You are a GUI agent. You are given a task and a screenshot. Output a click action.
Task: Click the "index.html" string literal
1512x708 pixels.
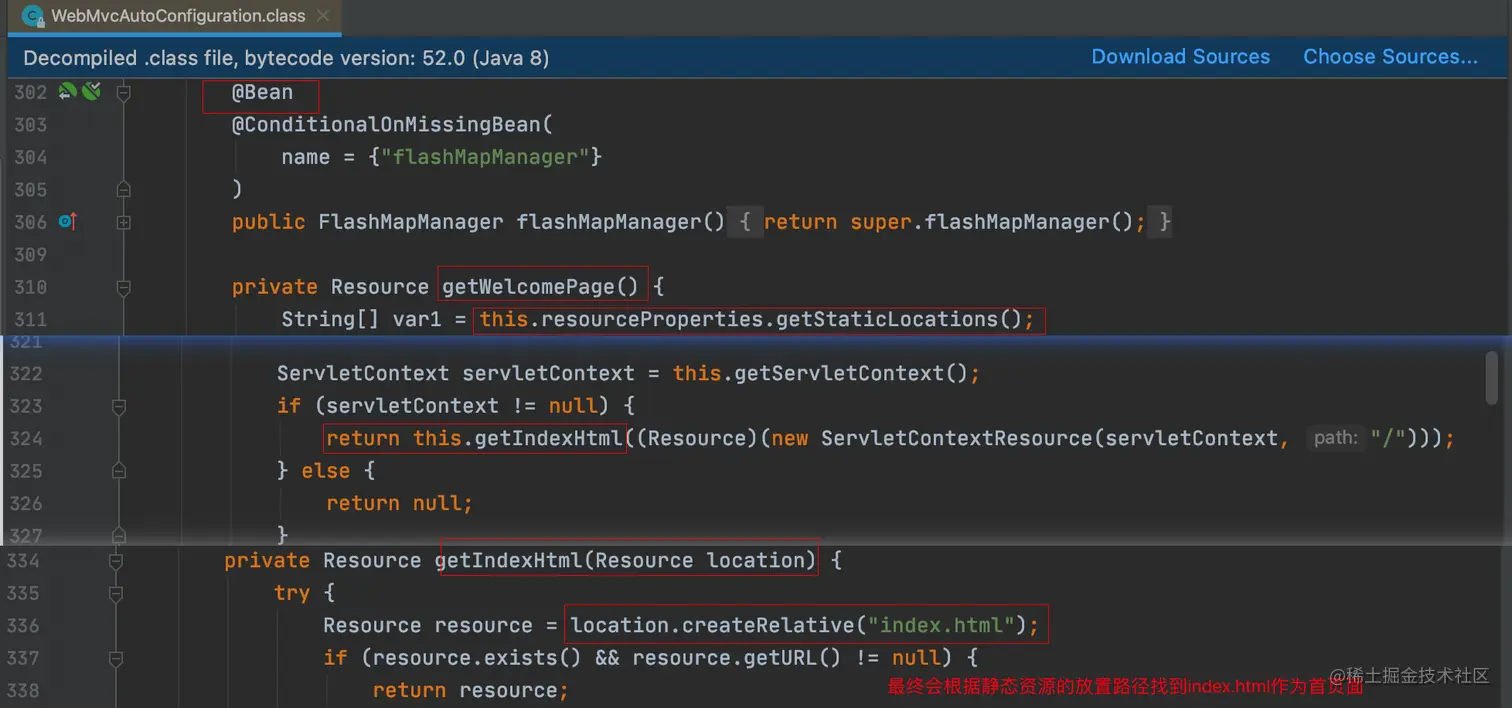click(941, 626)
